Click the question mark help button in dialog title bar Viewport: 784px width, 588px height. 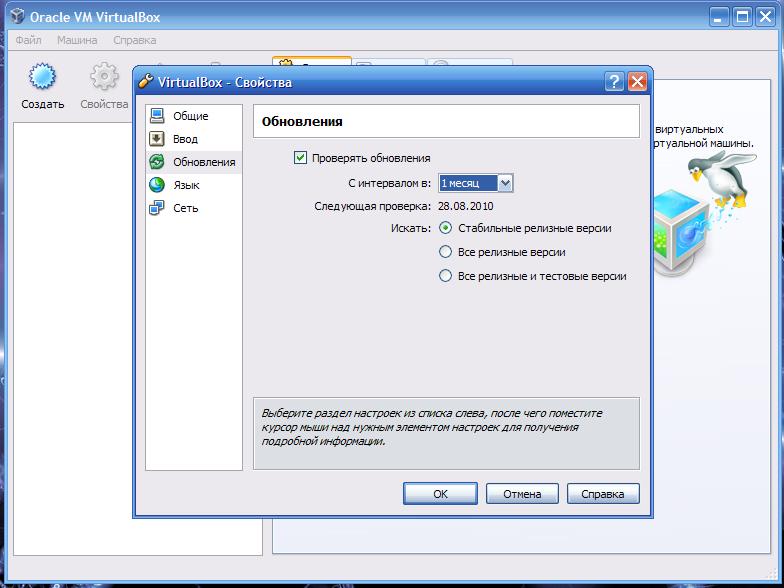click(x=614, y=81)
